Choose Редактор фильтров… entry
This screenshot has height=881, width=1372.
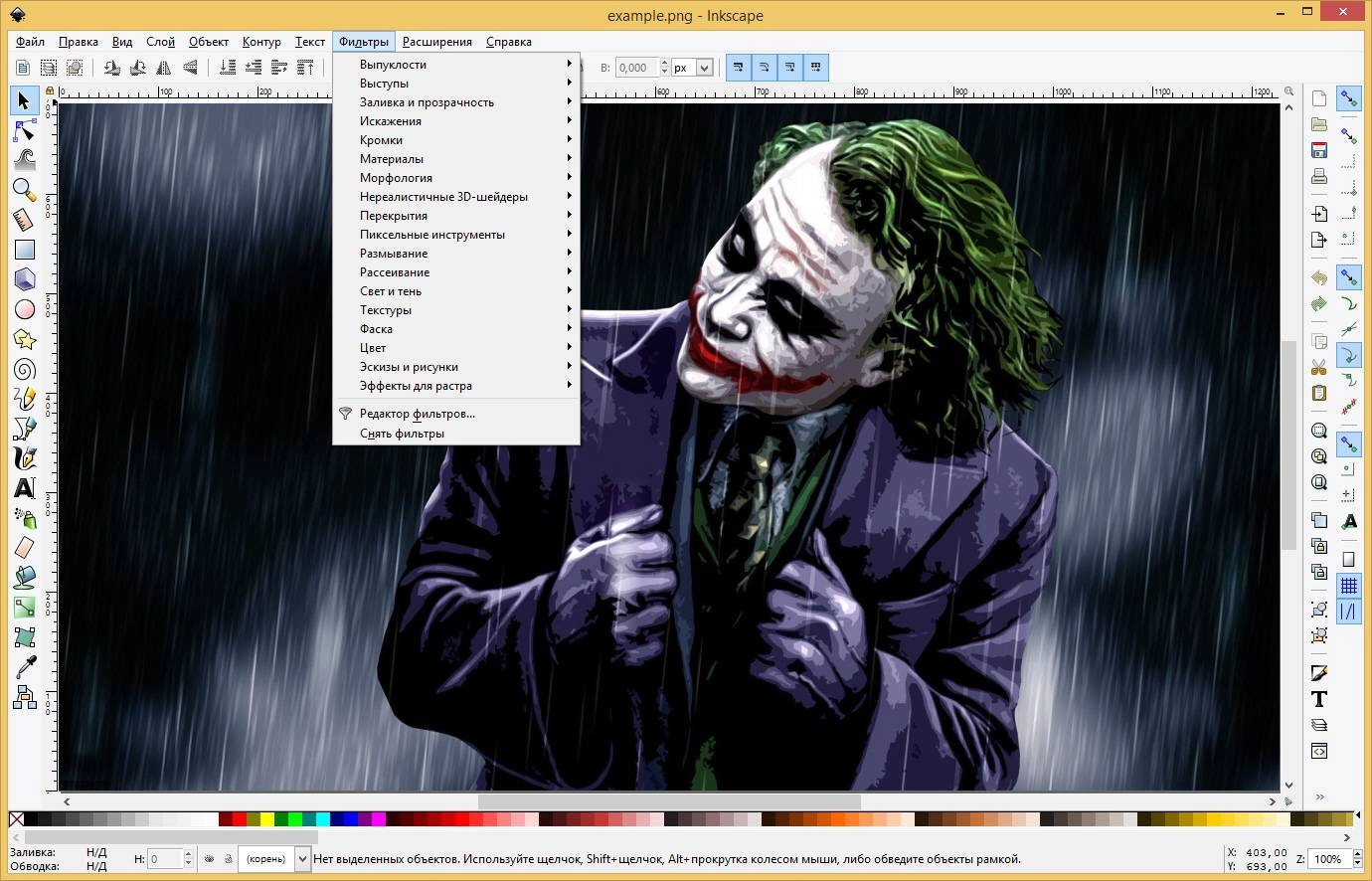[x=456, y=414]
